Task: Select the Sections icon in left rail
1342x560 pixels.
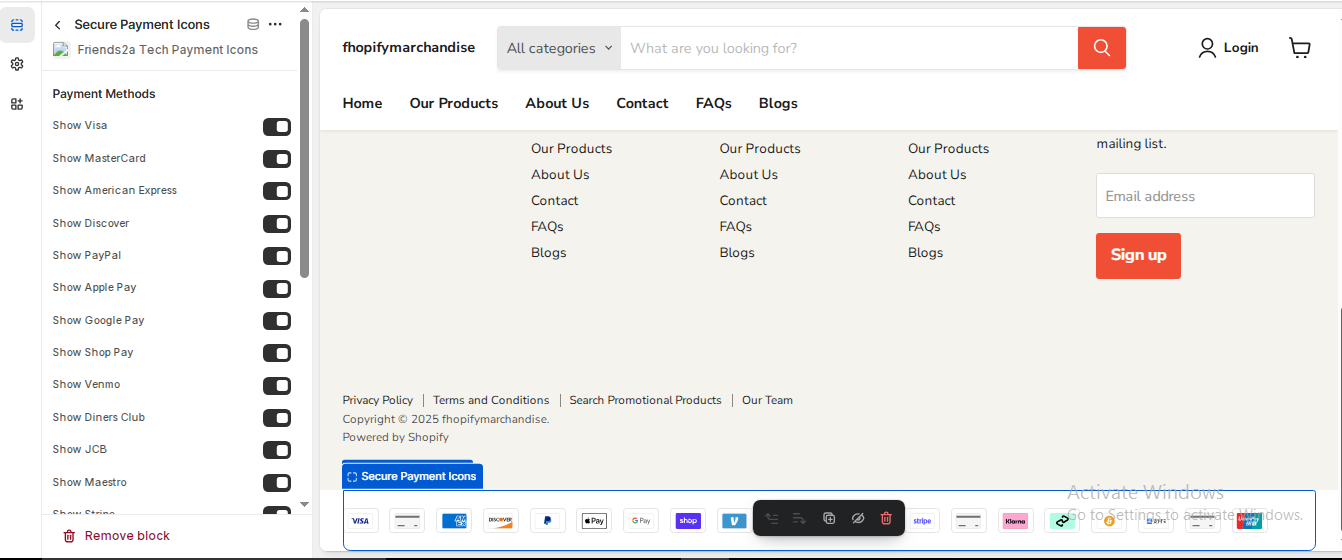Action: click(x=17, y=25)
